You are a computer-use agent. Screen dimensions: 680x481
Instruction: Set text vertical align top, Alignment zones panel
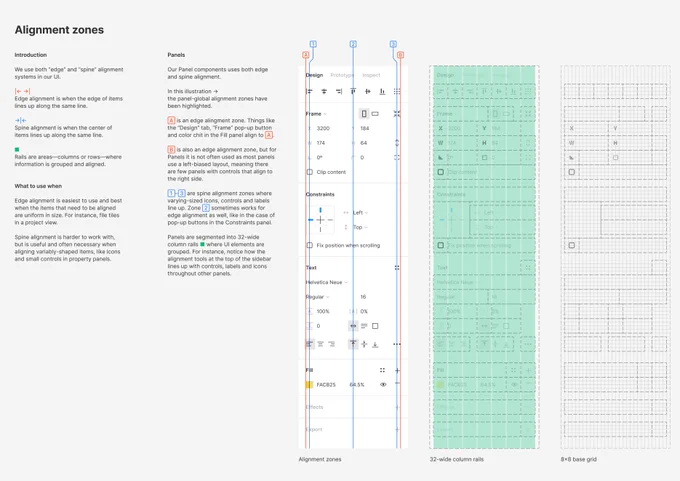click(353, 344)
